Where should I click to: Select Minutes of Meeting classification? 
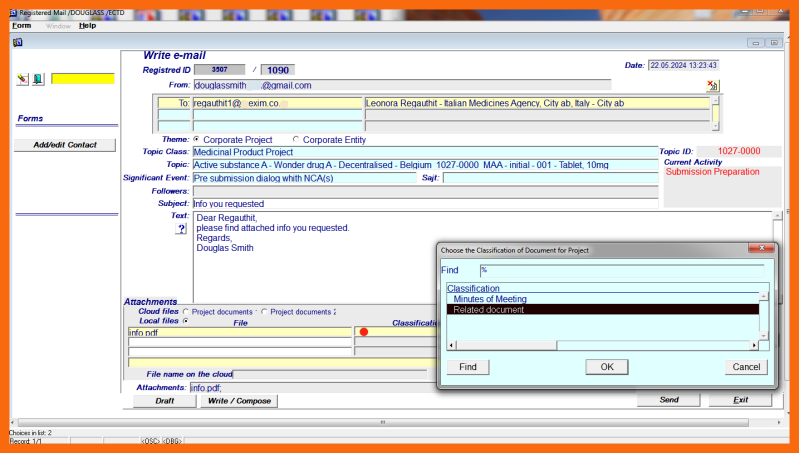[490, 299]
